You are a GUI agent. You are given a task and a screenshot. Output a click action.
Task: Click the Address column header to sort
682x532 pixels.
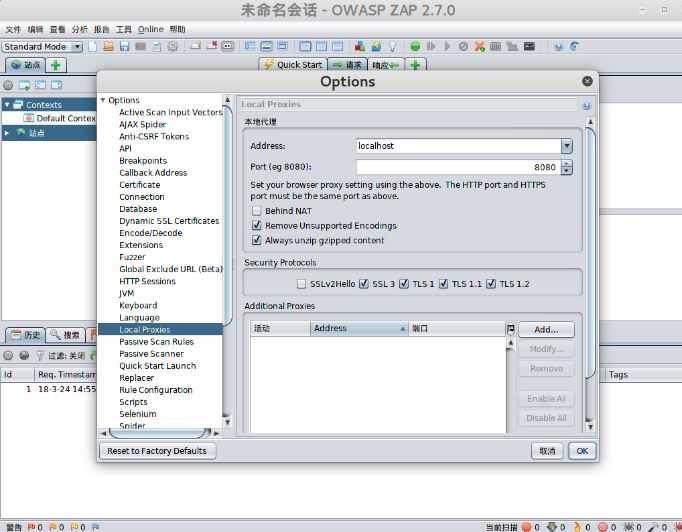(x=359, y=328)
